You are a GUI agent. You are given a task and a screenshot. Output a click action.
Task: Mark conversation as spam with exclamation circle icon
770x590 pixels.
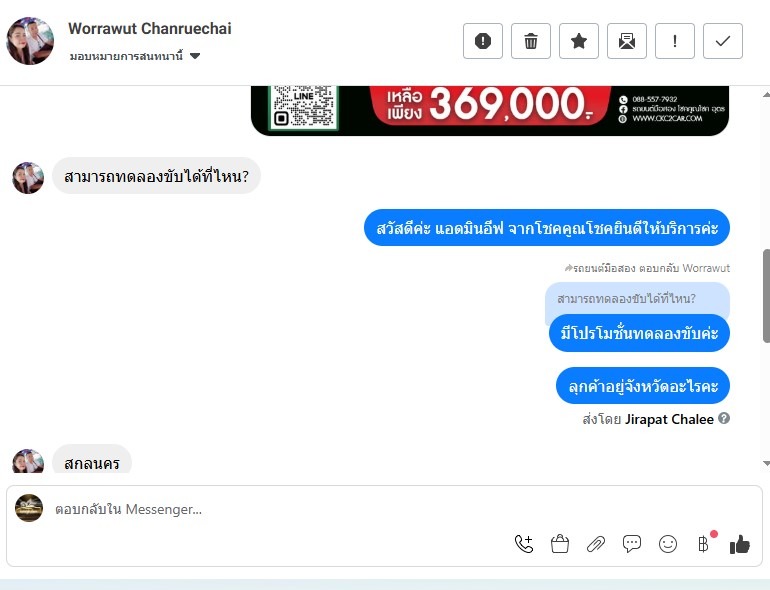point(483,41)
